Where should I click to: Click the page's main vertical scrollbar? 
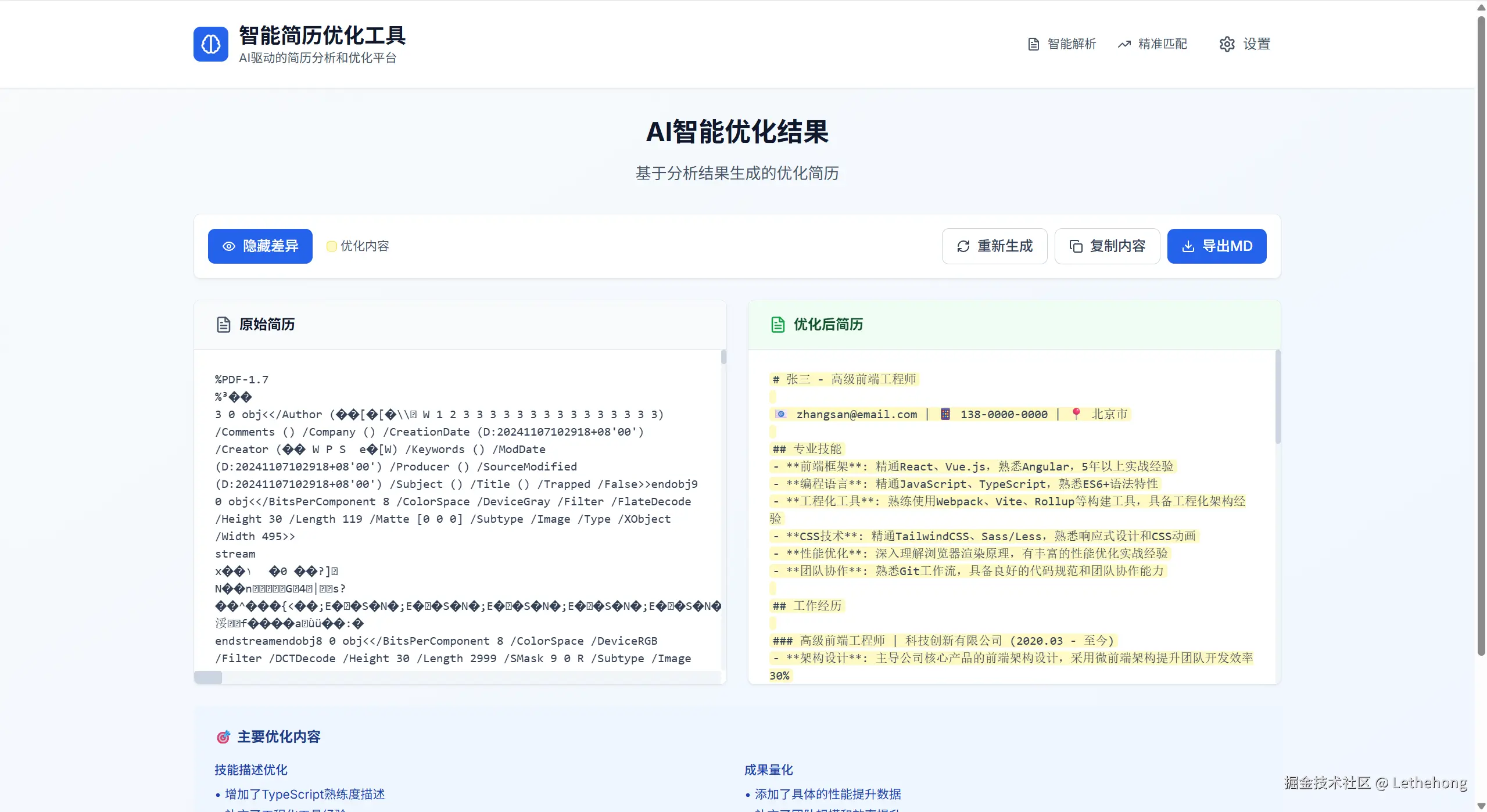pos(1481,337)
